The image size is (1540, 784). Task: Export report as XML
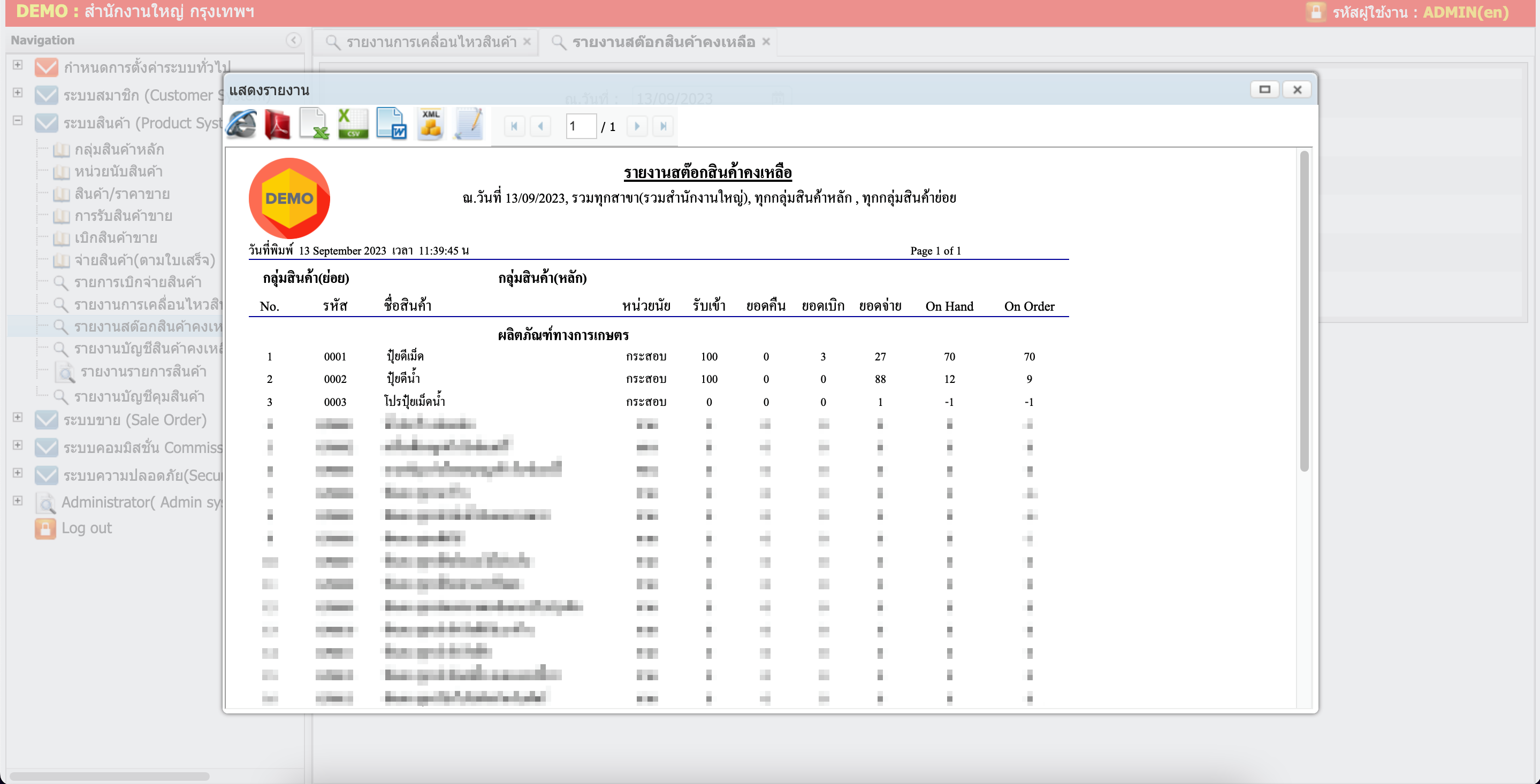(430, 125)
